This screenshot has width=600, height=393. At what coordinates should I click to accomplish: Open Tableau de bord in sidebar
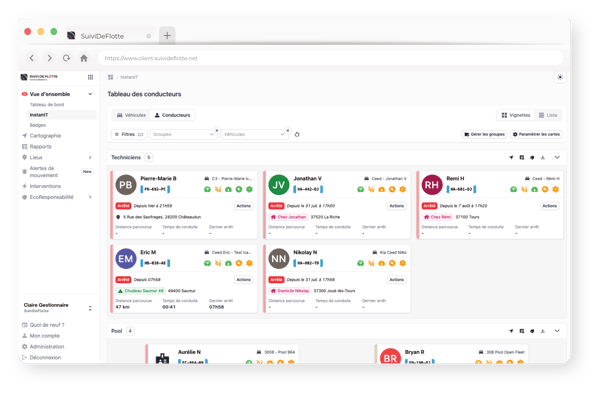(47, 104)
